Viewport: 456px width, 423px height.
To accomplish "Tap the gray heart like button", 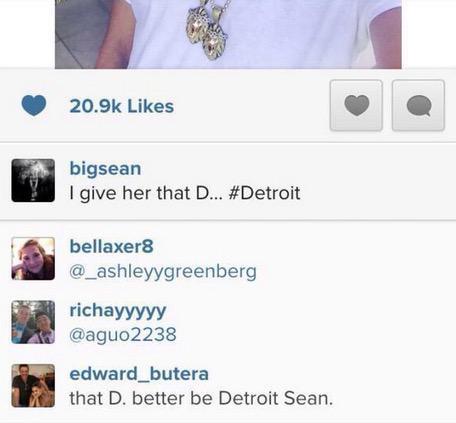I will pyautogui.click(x=356, y=105).
